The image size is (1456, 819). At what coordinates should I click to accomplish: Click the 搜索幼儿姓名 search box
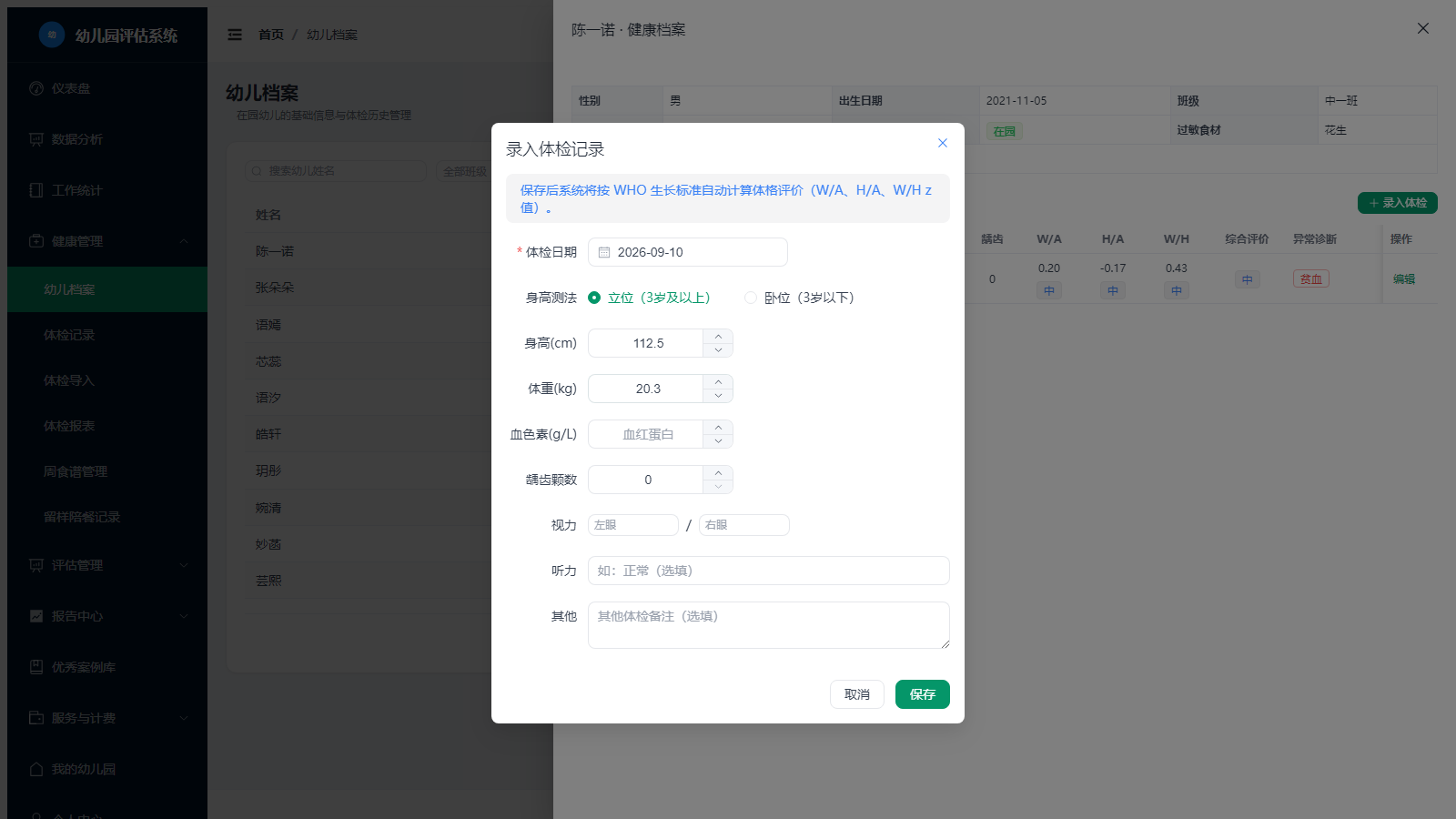336,171
